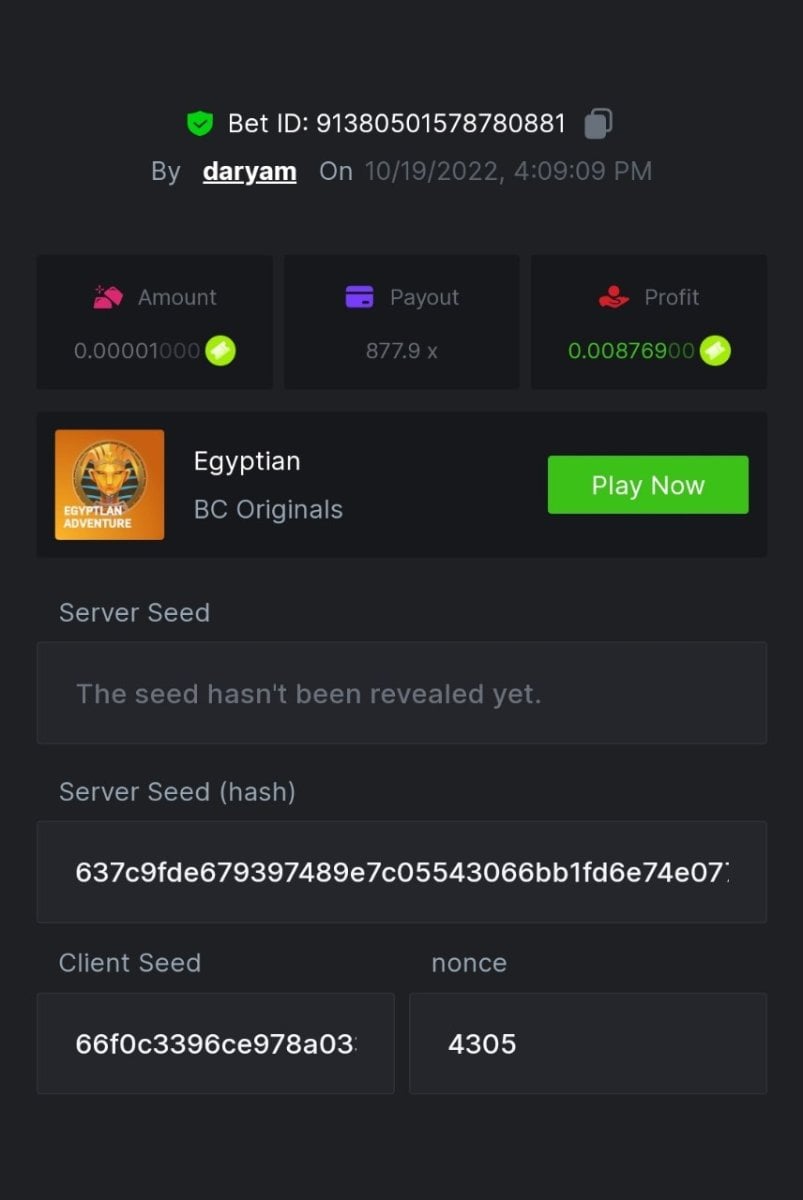
Task: Click the 0.00876900 profit value
Action: [631, 351]
